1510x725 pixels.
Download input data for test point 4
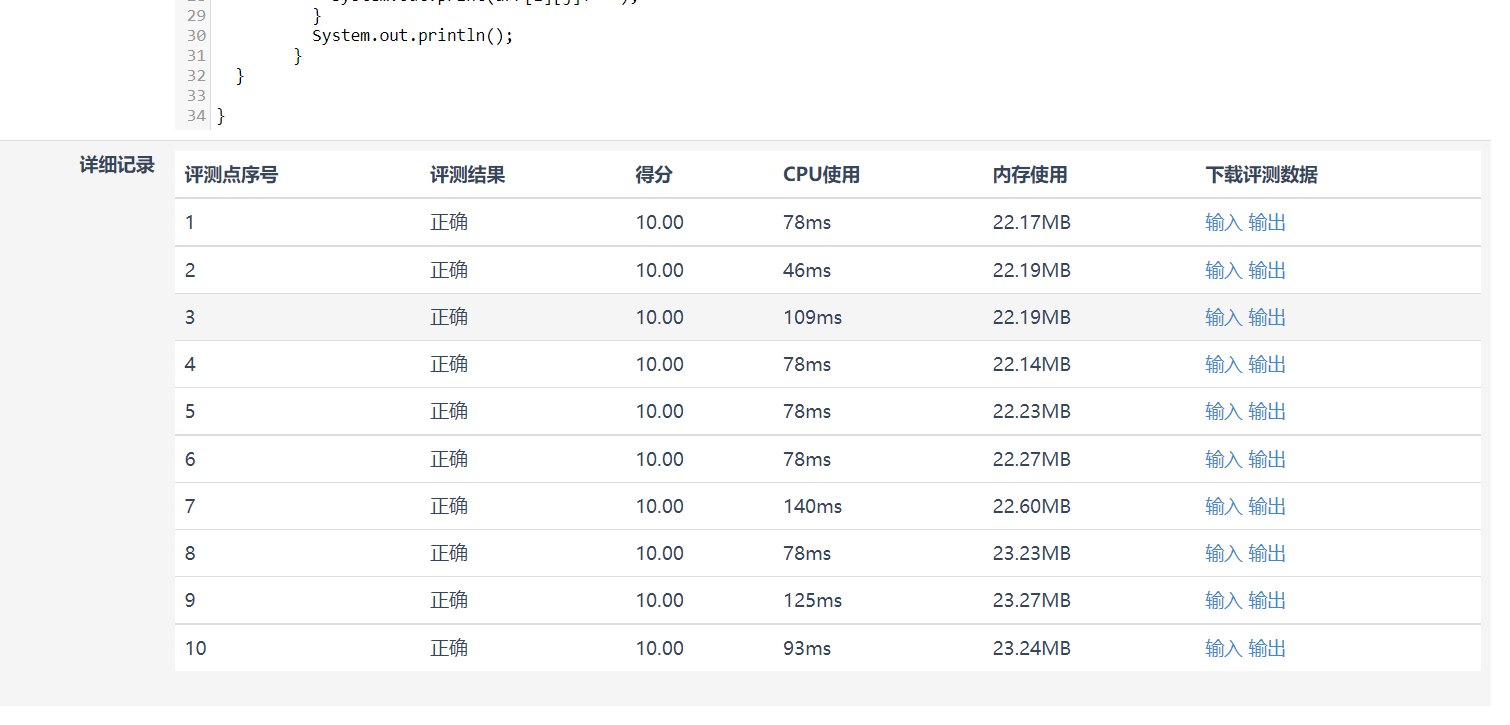[1223, 365]
